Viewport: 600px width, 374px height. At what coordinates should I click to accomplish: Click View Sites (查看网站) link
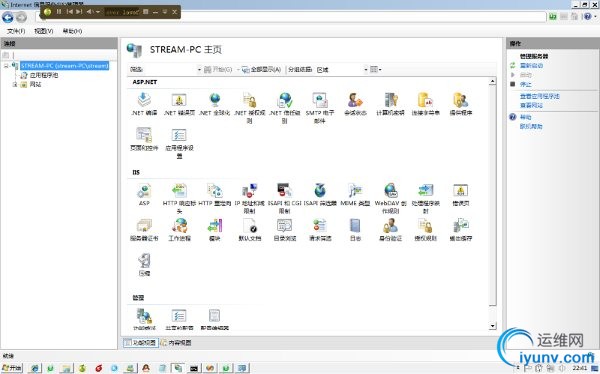tap(531, 105)
